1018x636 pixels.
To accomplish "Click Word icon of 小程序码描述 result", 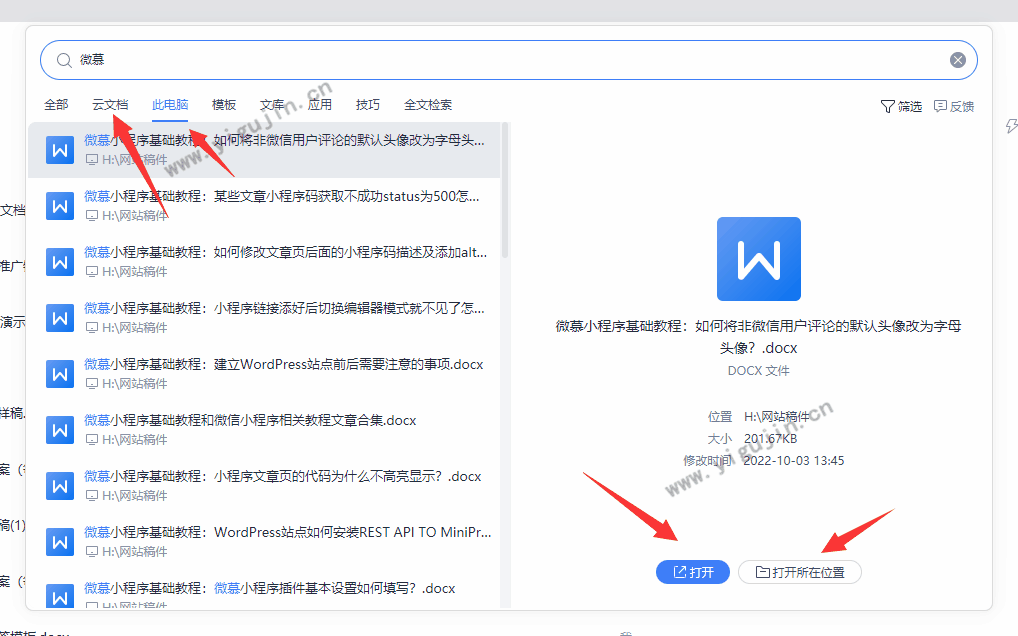I will click(x=60, y=262).
